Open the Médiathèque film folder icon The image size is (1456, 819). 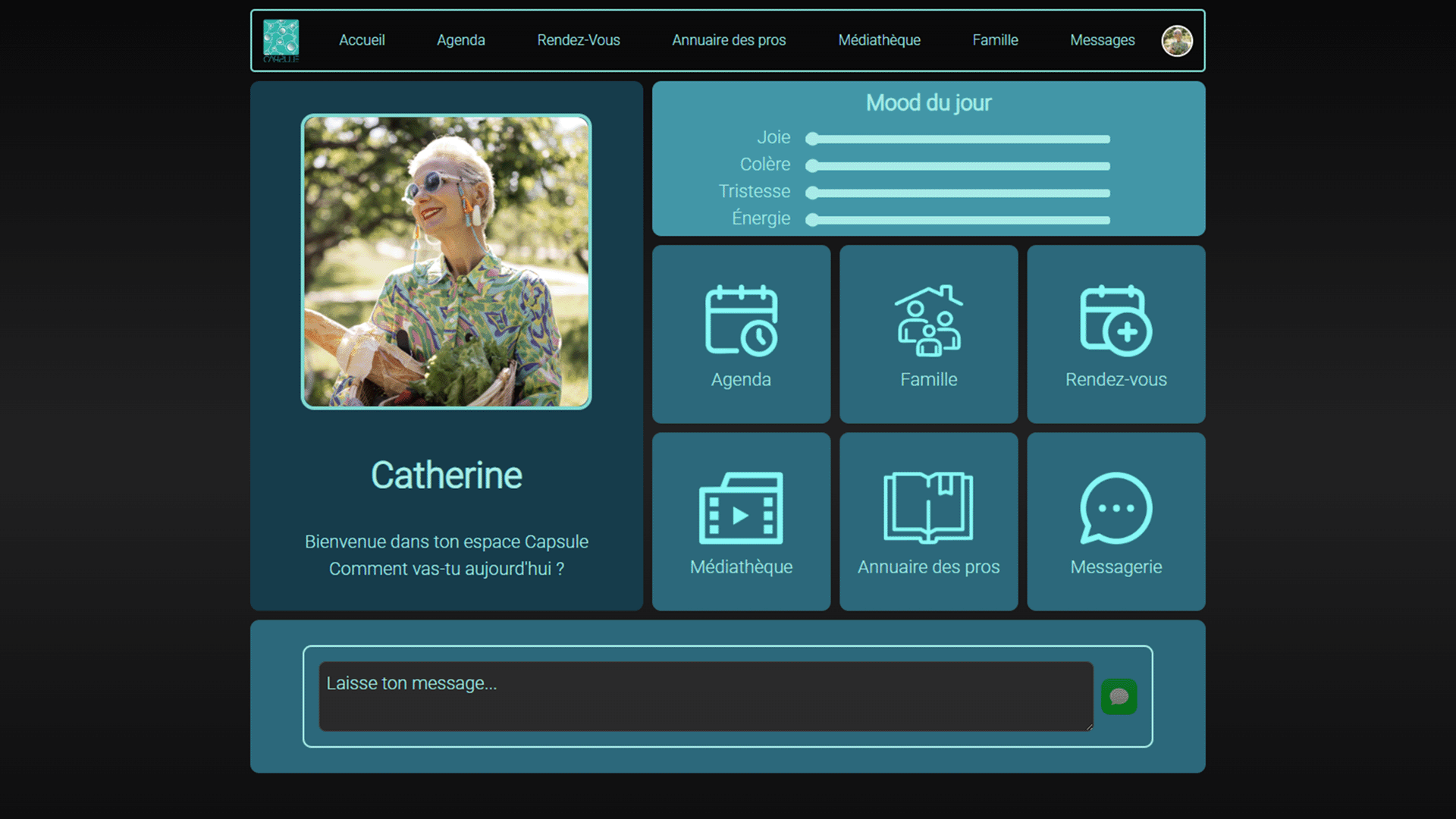pyautogui.click(x=741, y=507)
